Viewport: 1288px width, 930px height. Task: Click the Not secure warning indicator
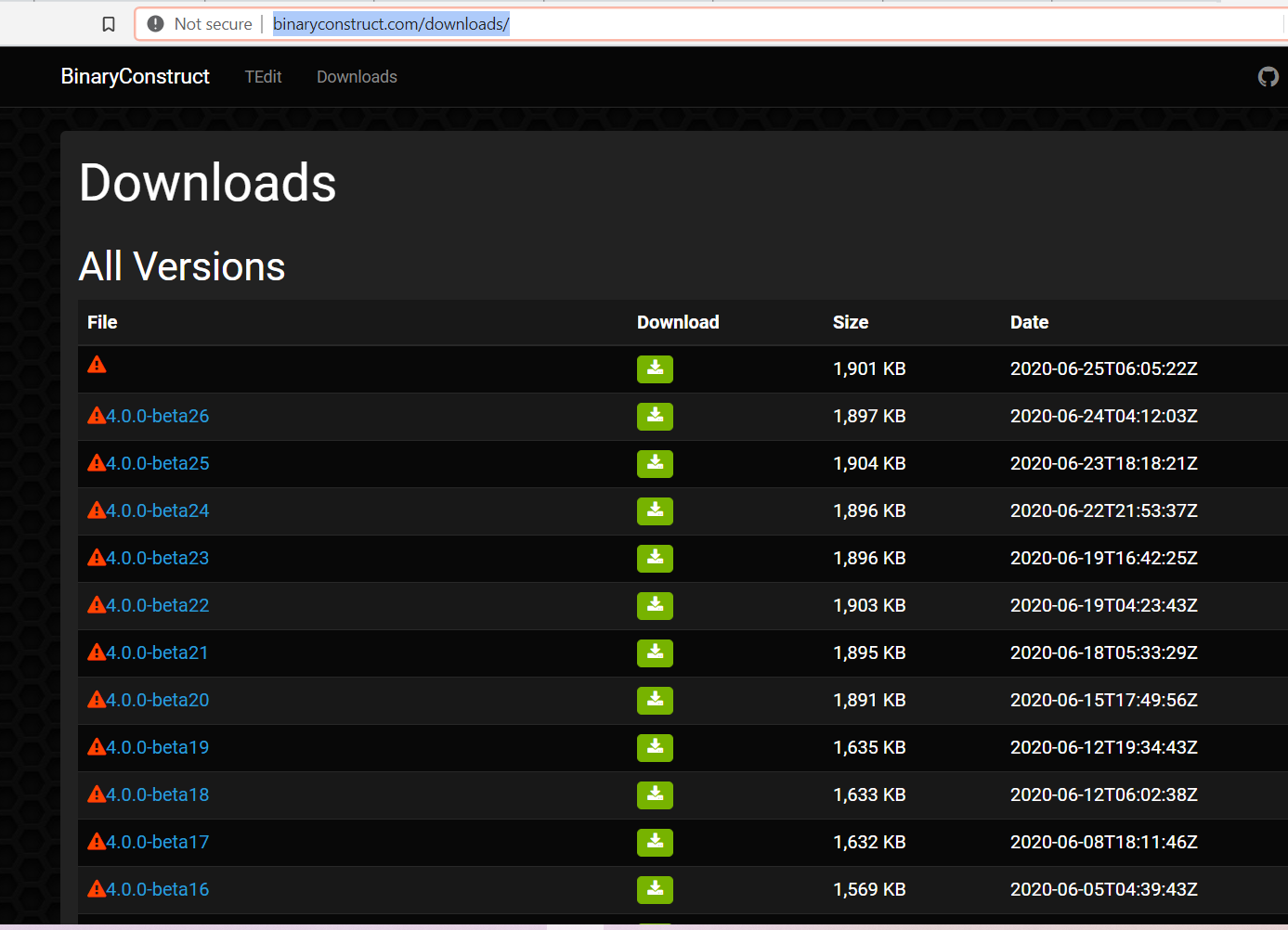[x=201, y=23]
